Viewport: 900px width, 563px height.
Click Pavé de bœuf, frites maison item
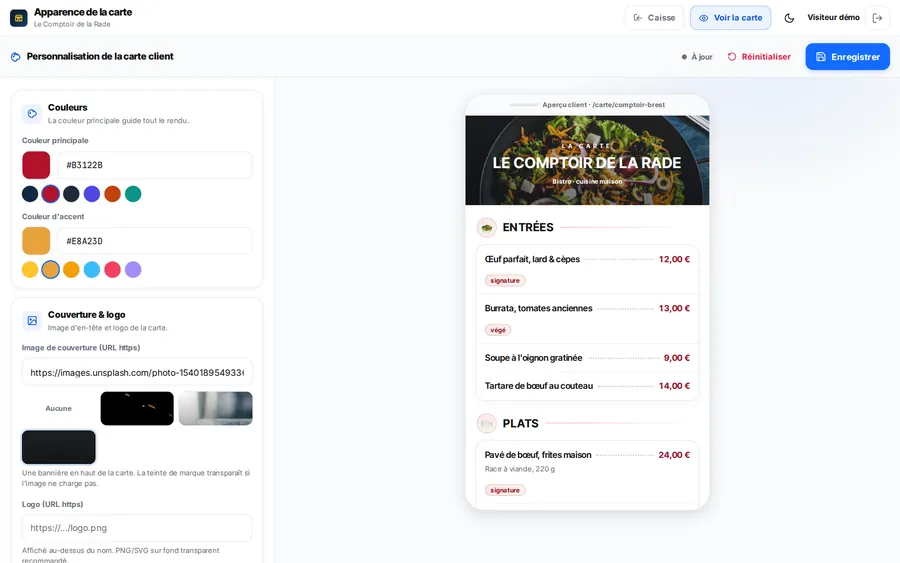pos(587,472)
